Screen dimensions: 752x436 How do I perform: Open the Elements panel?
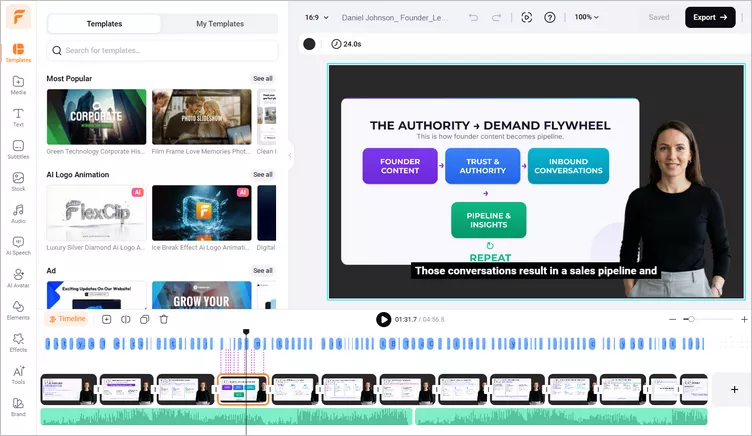pos(18,310)
